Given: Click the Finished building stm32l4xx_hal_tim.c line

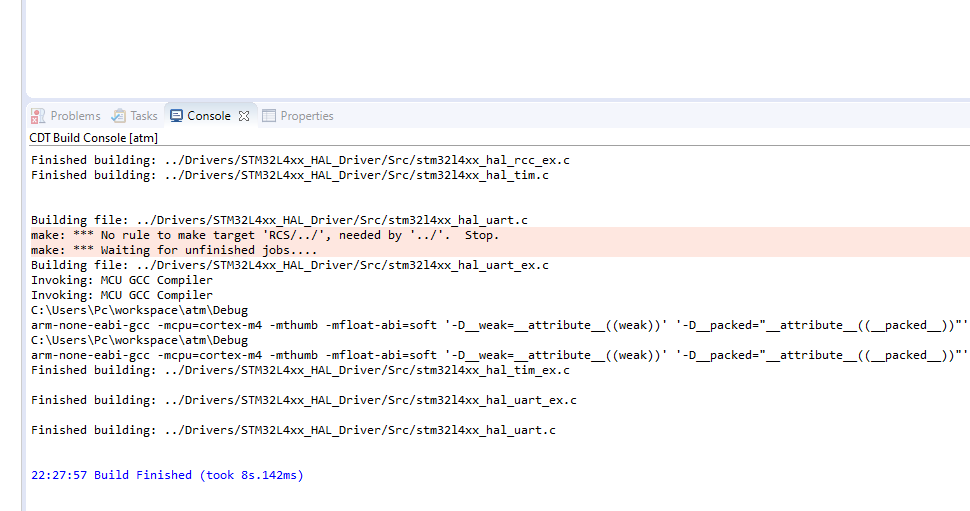Looking at the screenshot, I should (290, 175).
